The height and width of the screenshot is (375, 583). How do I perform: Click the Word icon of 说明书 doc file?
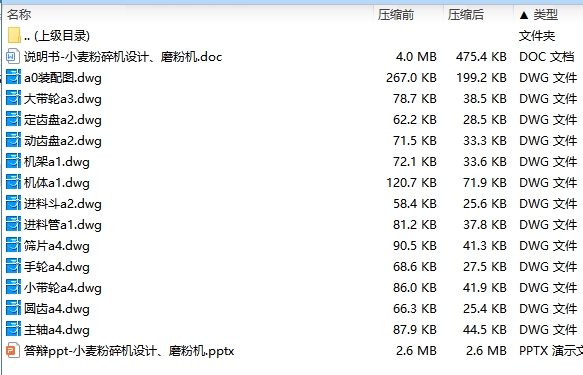coord(13,56)
